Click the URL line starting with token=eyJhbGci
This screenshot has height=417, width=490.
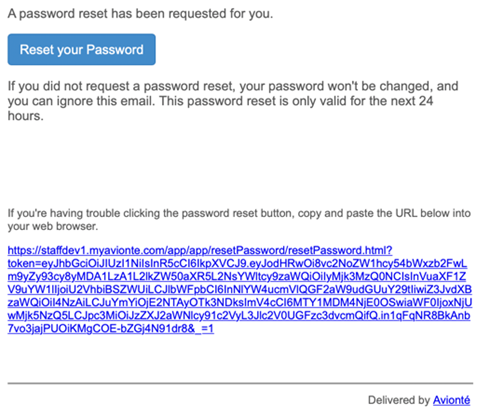(237, 263)
